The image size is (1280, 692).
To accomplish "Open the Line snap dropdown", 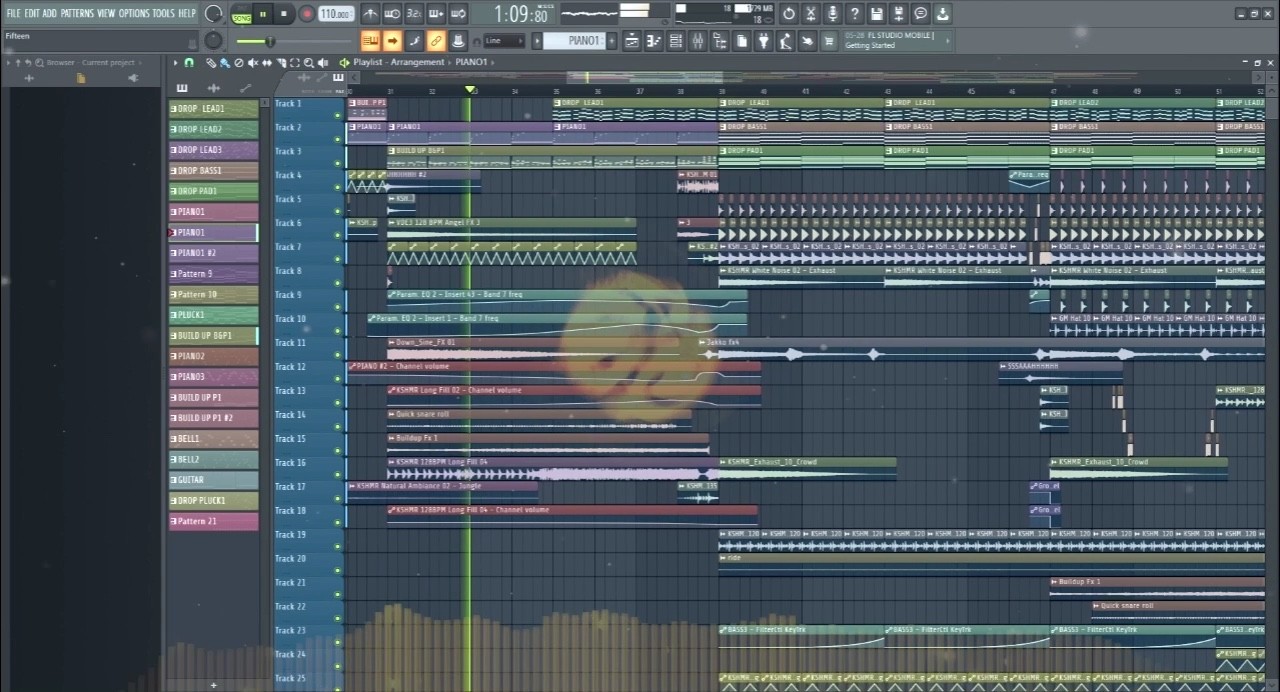I will [x=504, y=41].
